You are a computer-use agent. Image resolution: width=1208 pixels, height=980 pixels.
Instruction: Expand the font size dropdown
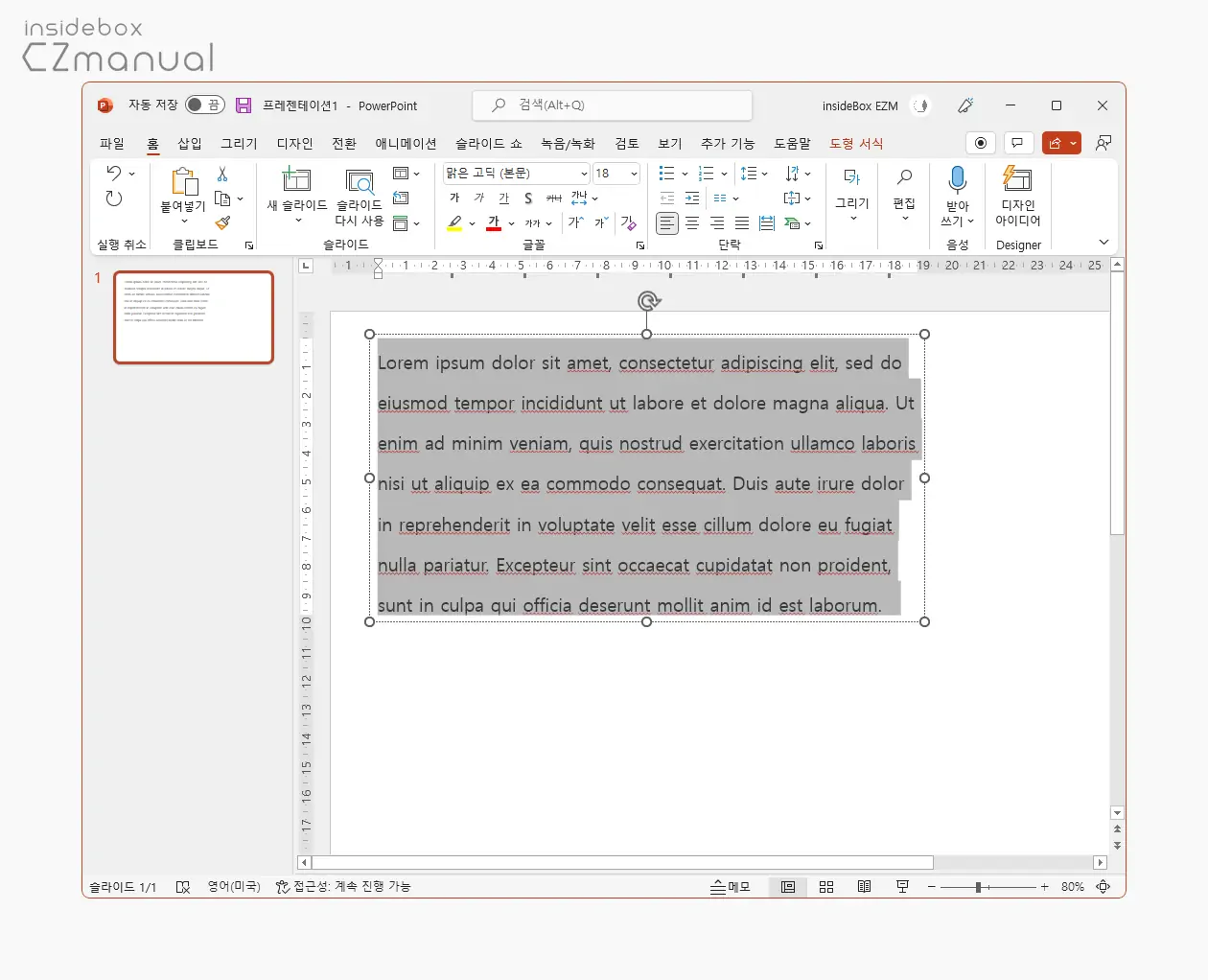tap(634, 174)
